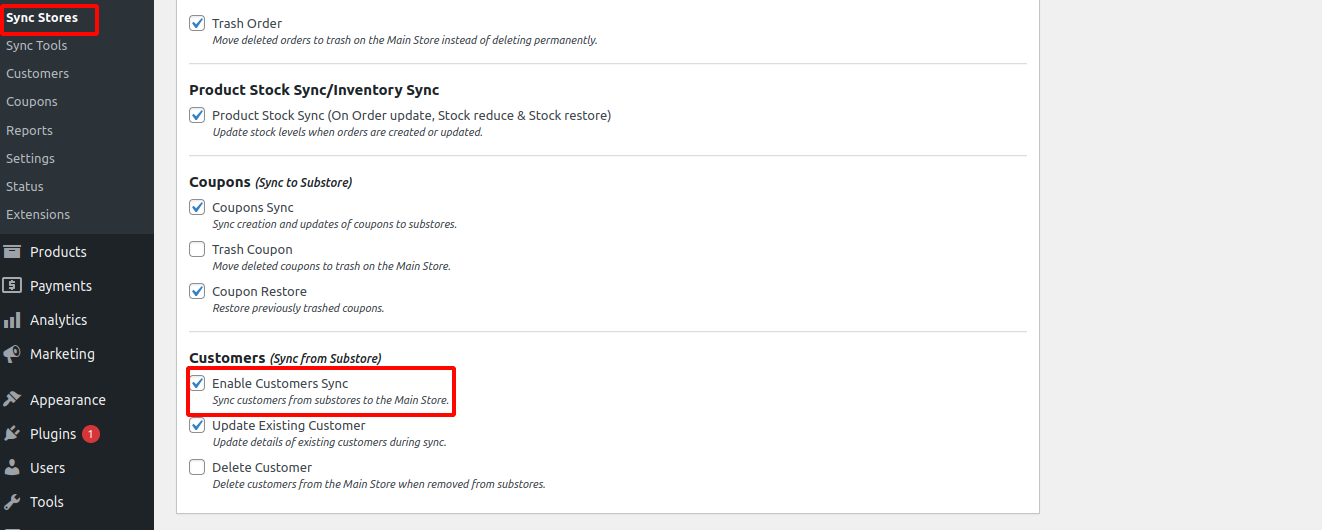Click the Plugins update count badge
Image resolution: width=1322 pixels, height=530 pixels.
[91, 434]
